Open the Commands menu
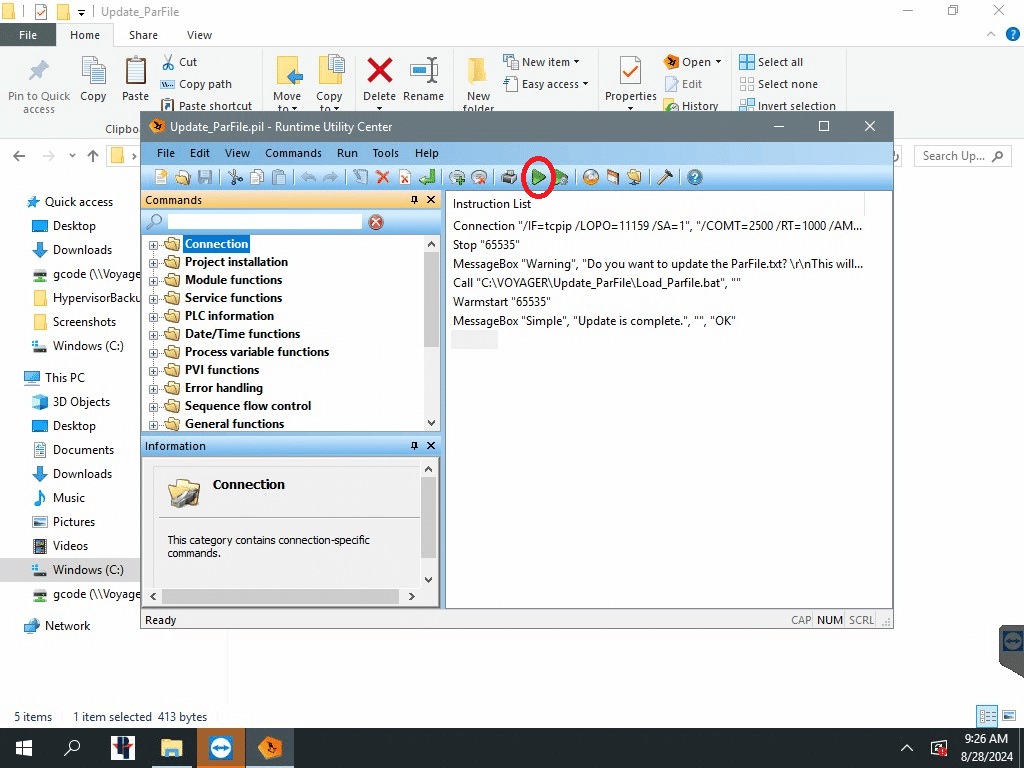Viewport: 1024px width, 768px height. [293, 153]
